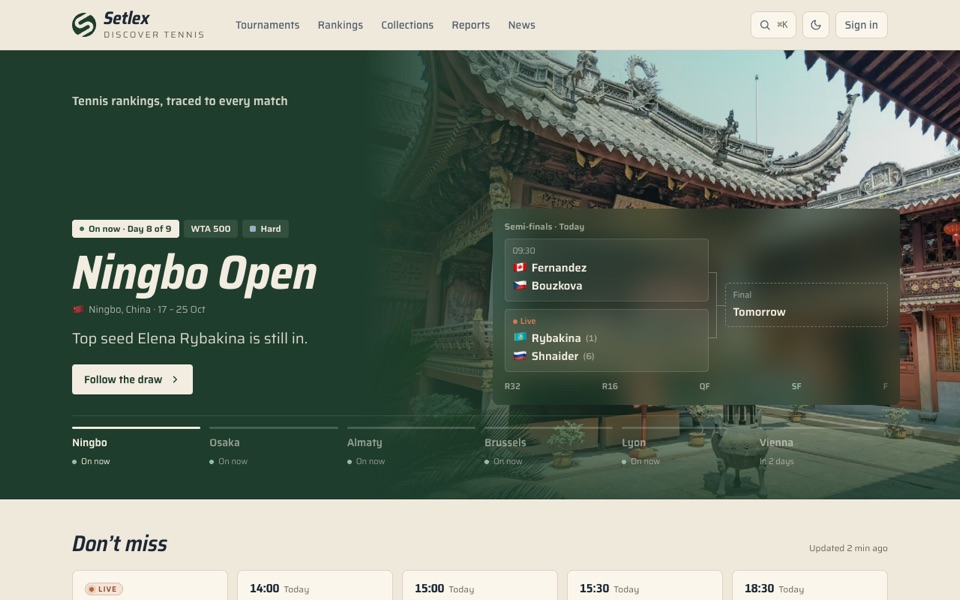Select the R32 round marker
The height and width of the screenshot is (600, 960).
(x=512, y=386)
